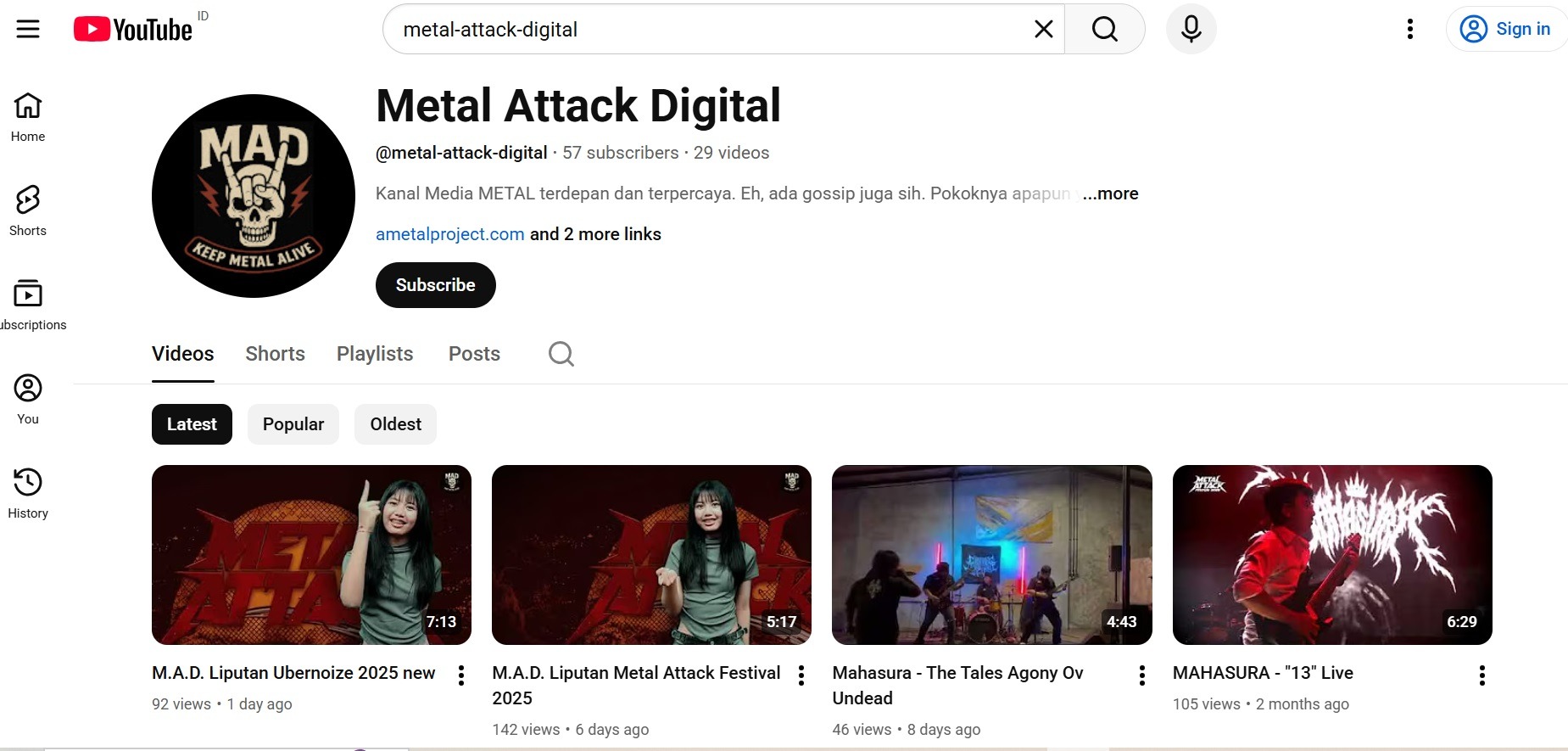Image resolution: width=1568 pixels, height=751 pixels.
Task: Open action menu for MAHASURA 13 Live
Action: point(1482,675)
